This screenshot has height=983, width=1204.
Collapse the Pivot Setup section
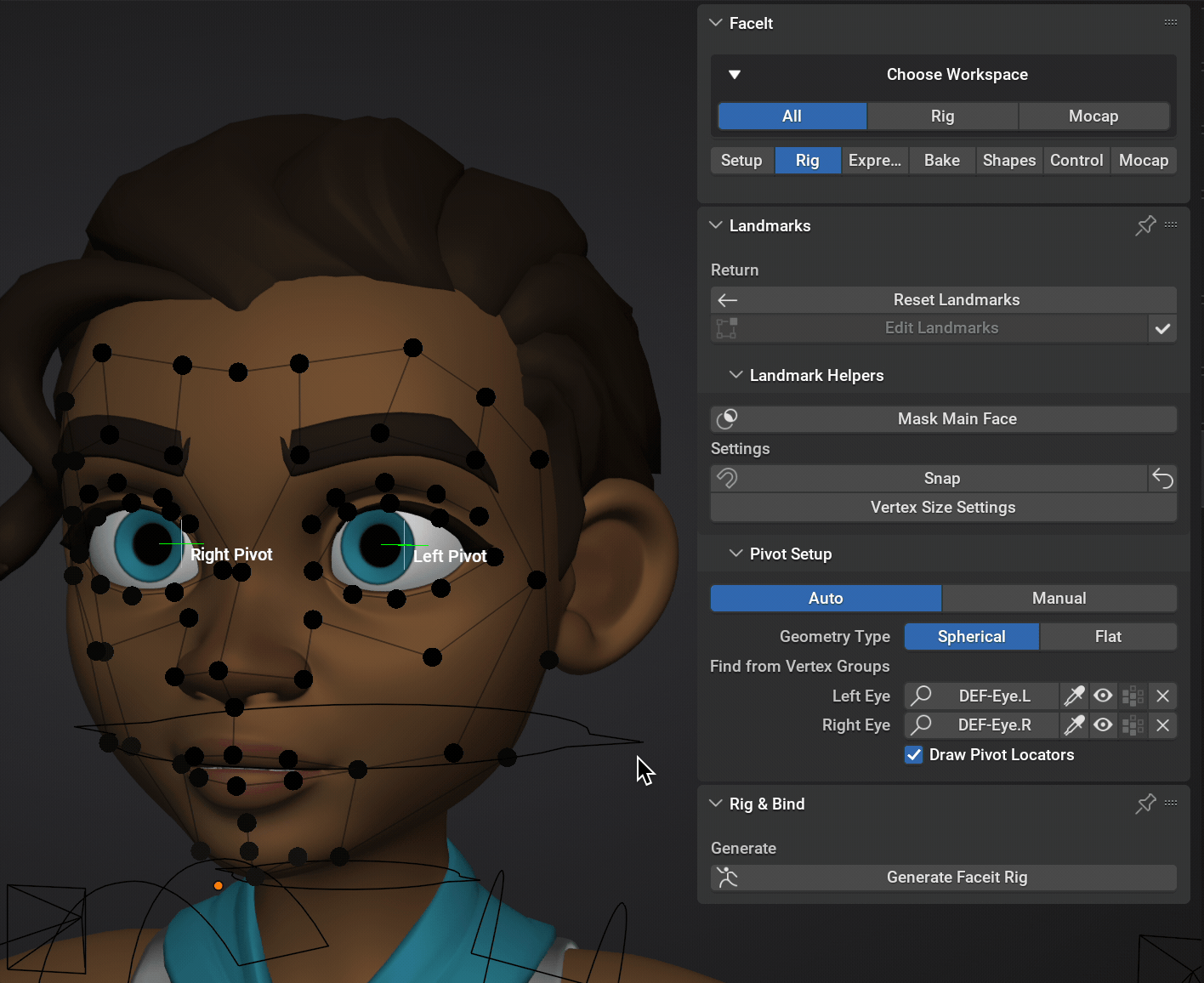735,554
